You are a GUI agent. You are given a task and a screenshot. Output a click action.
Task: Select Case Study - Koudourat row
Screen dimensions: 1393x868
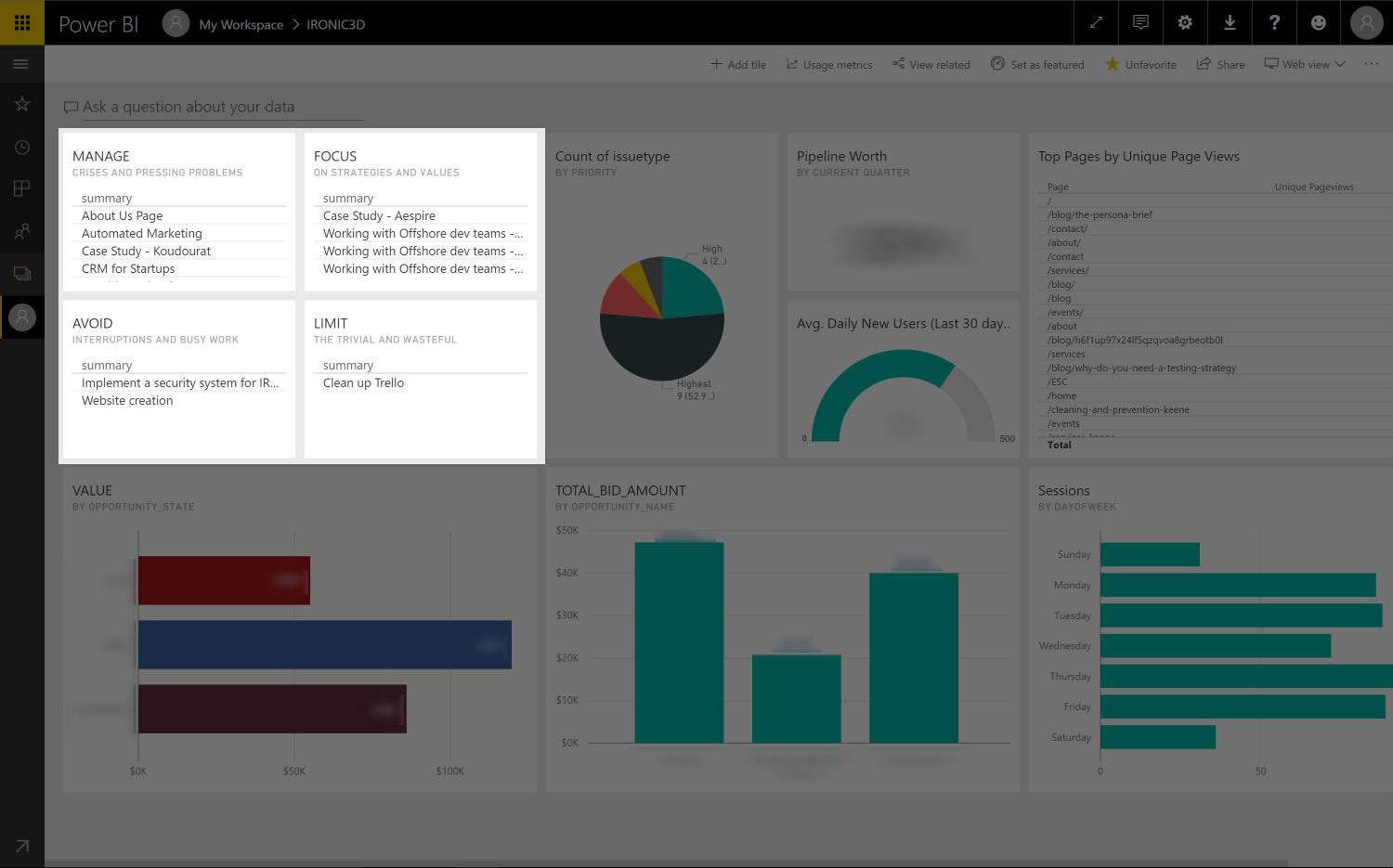(x=179, y=251)
